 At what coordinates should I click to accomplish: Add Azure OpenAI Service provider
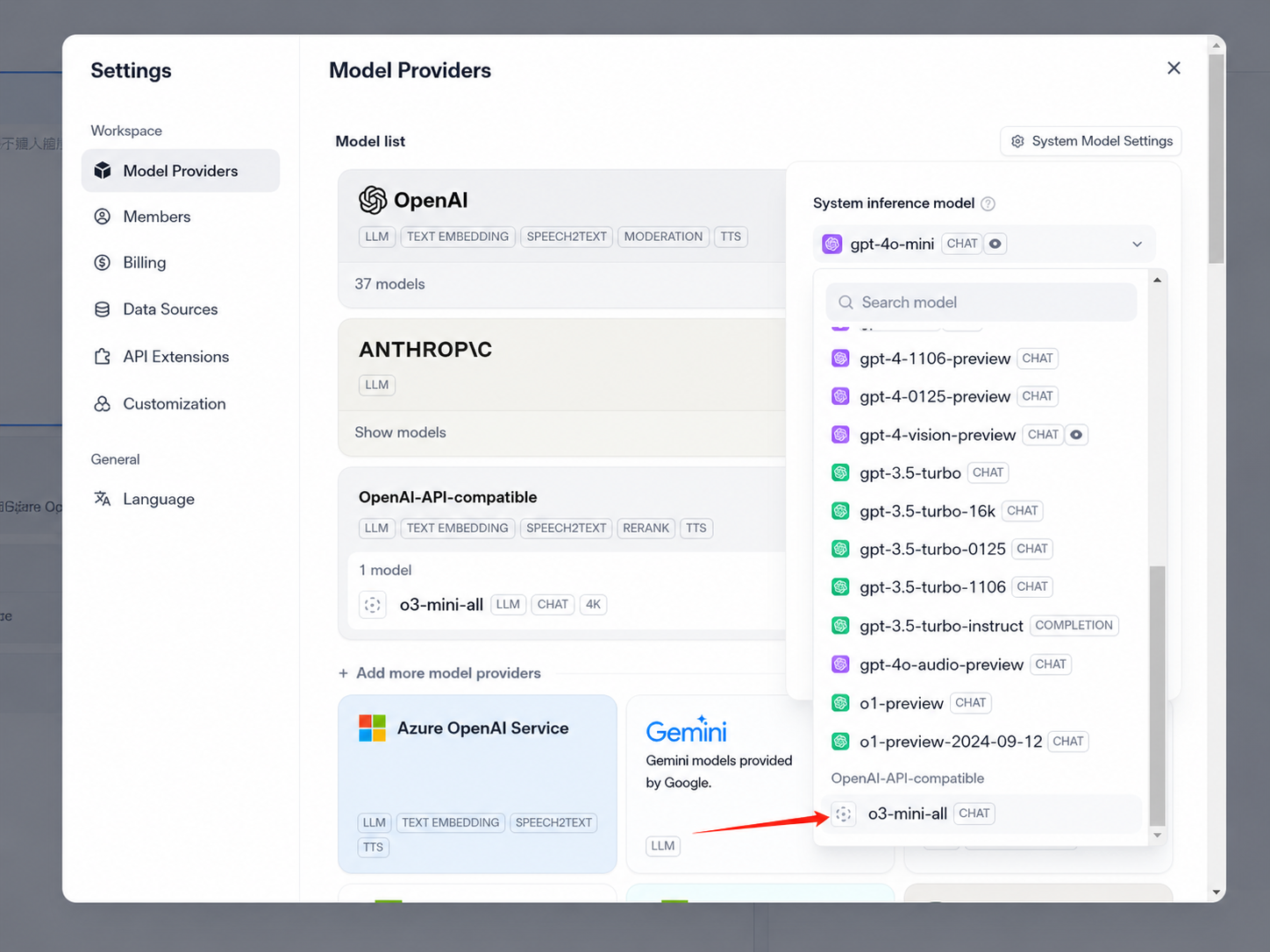(477, 784)
